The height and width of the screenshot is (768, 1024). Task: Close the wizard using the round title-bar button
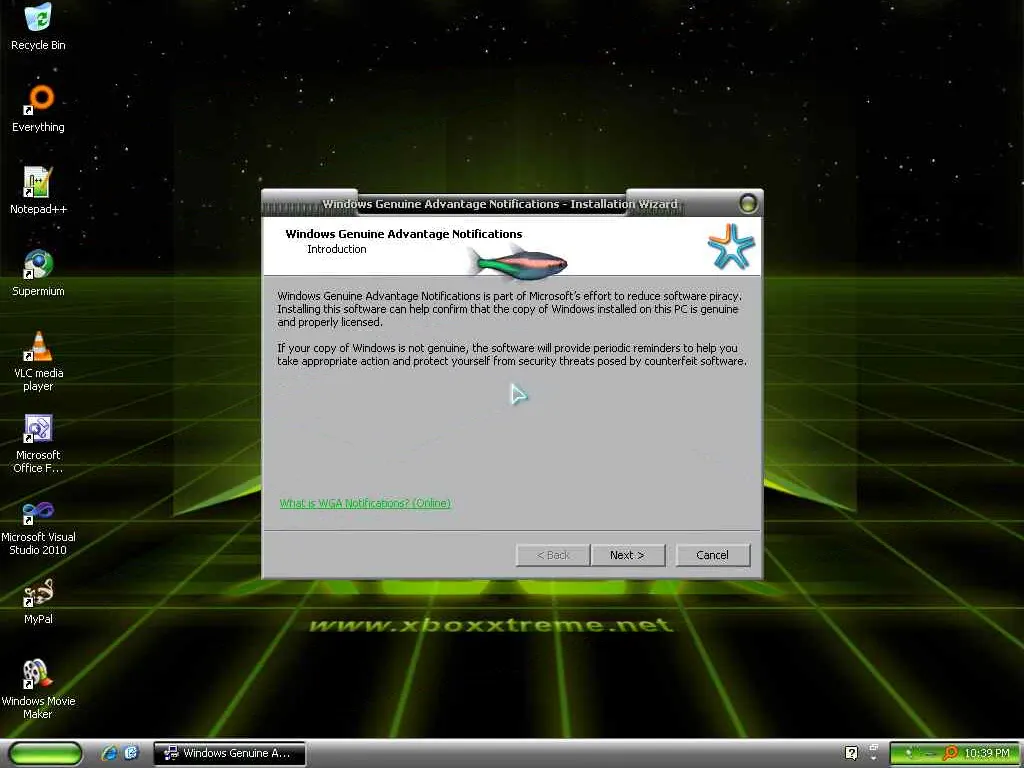tap(748, 203)
